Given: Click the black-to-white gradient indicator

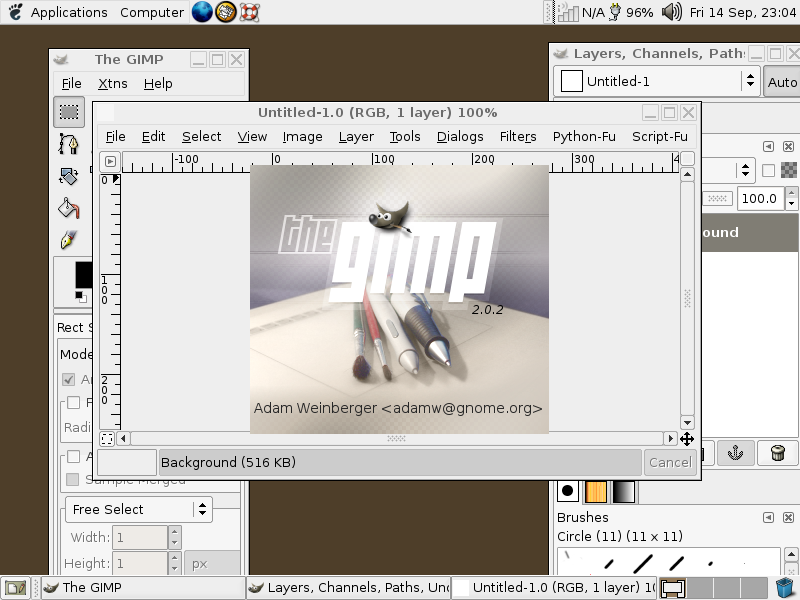Looking at the screenshot, I should [x=624, y=491].
